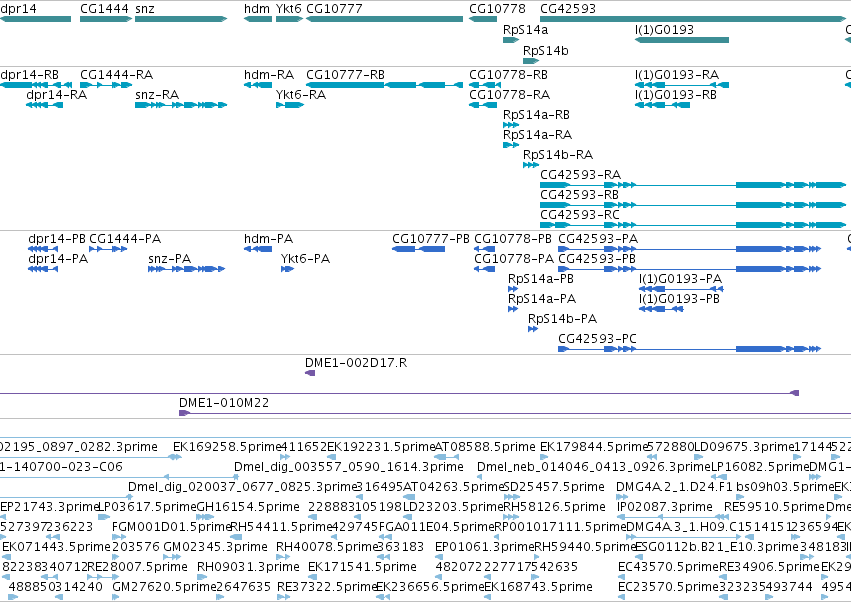The image size is (851, 602).
Task: Open the CG42593-PC protein label
Action: (x=597, y=339)
